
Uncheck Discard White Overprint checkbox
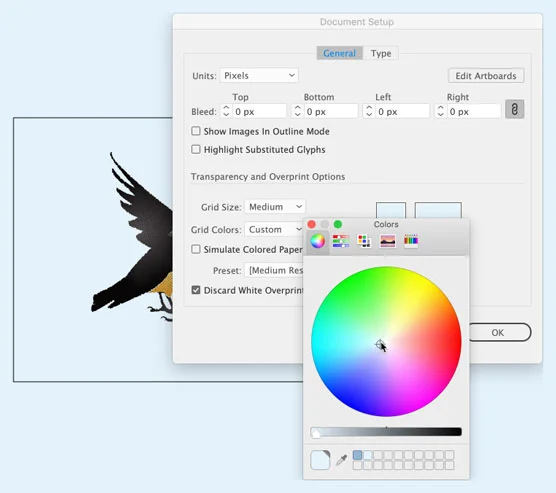coord(196,290)
